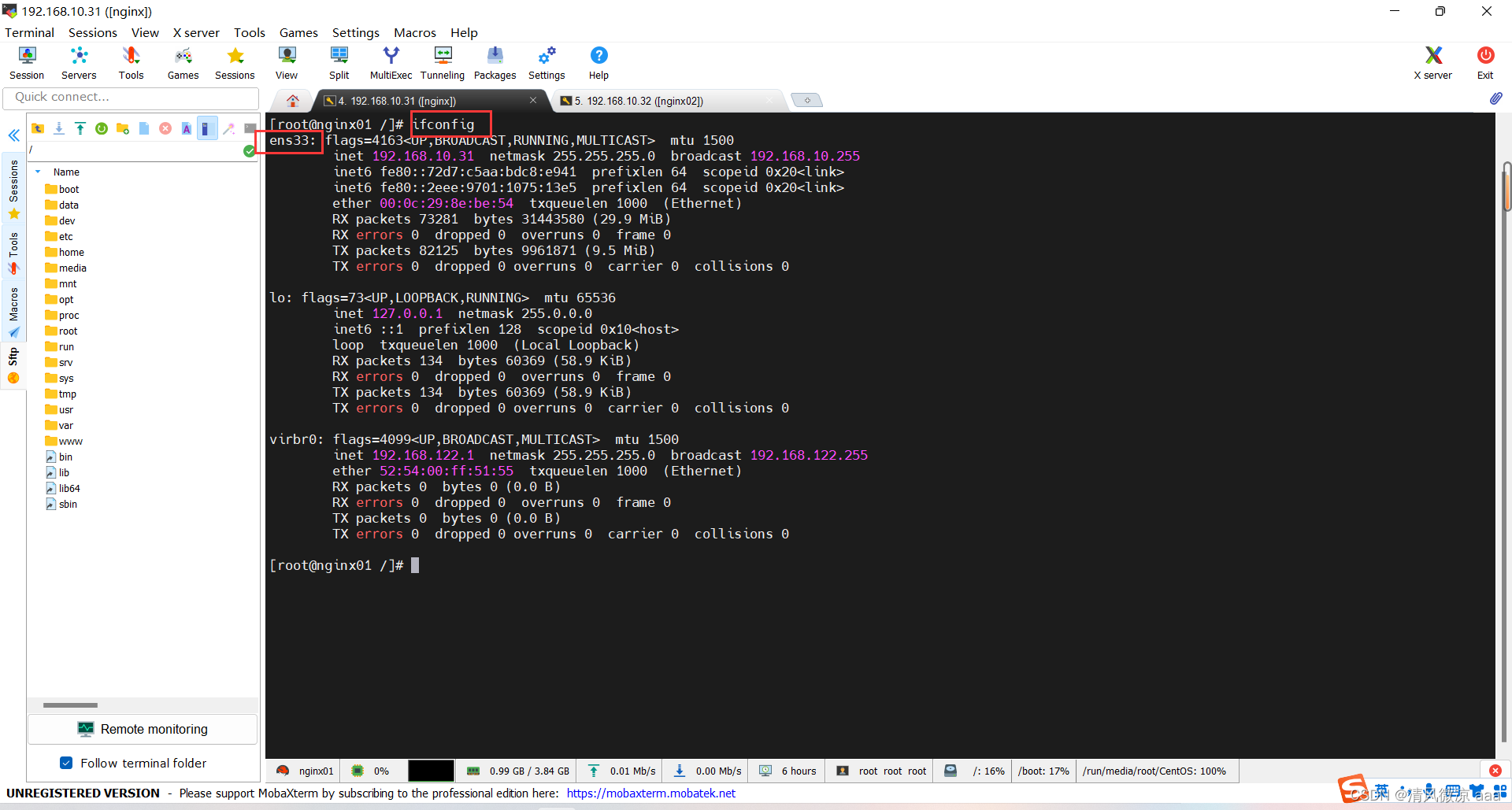Close the 192.168.10.31 (nginx) tab

(x=533, y=100)
